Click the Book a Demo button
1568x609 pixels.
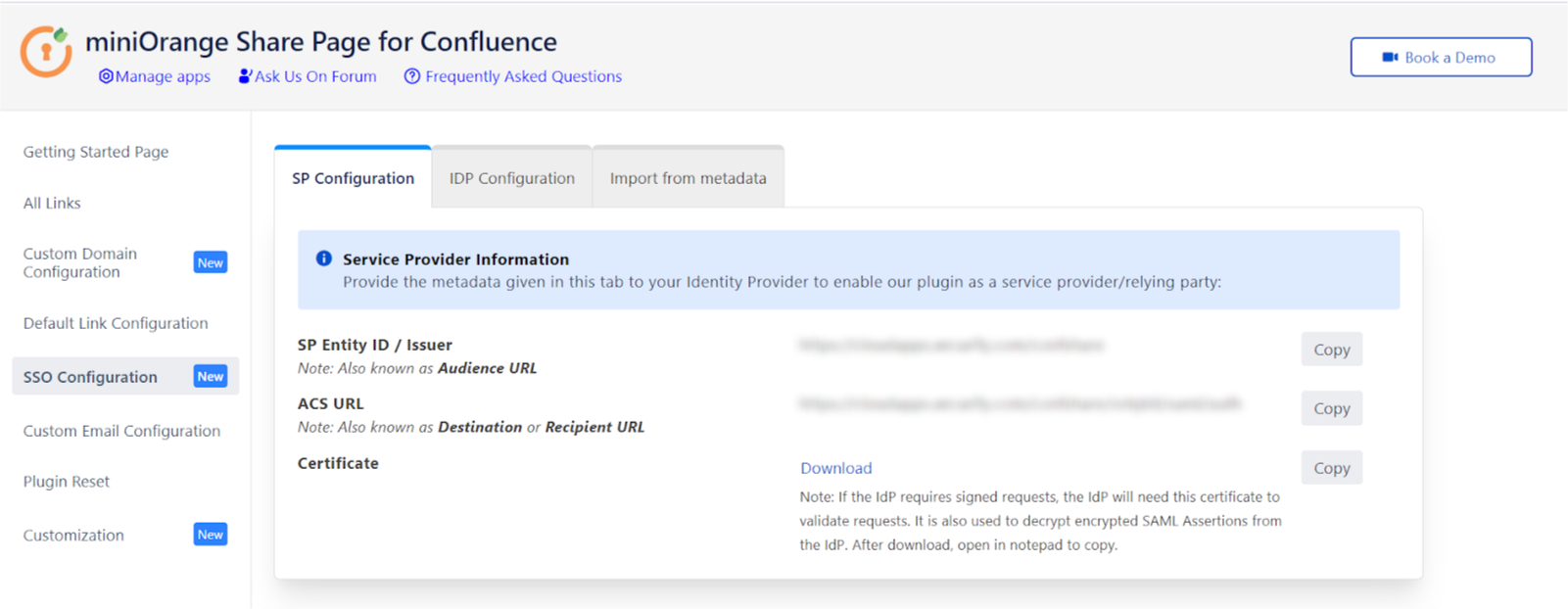pos(1441,58)
